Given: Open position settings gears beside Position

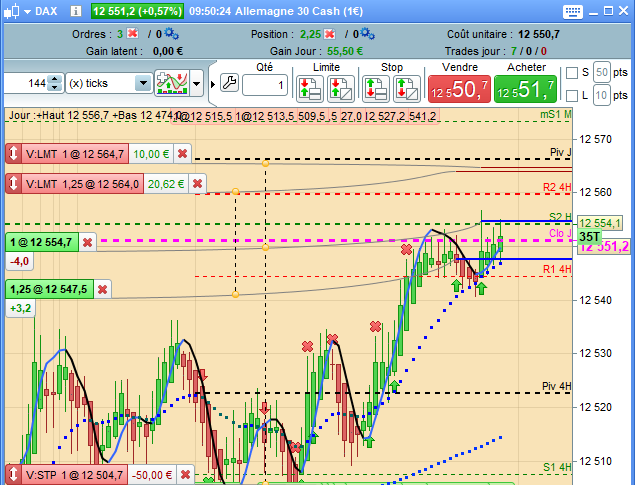Looking at the screenshot, I should point(368,34).
